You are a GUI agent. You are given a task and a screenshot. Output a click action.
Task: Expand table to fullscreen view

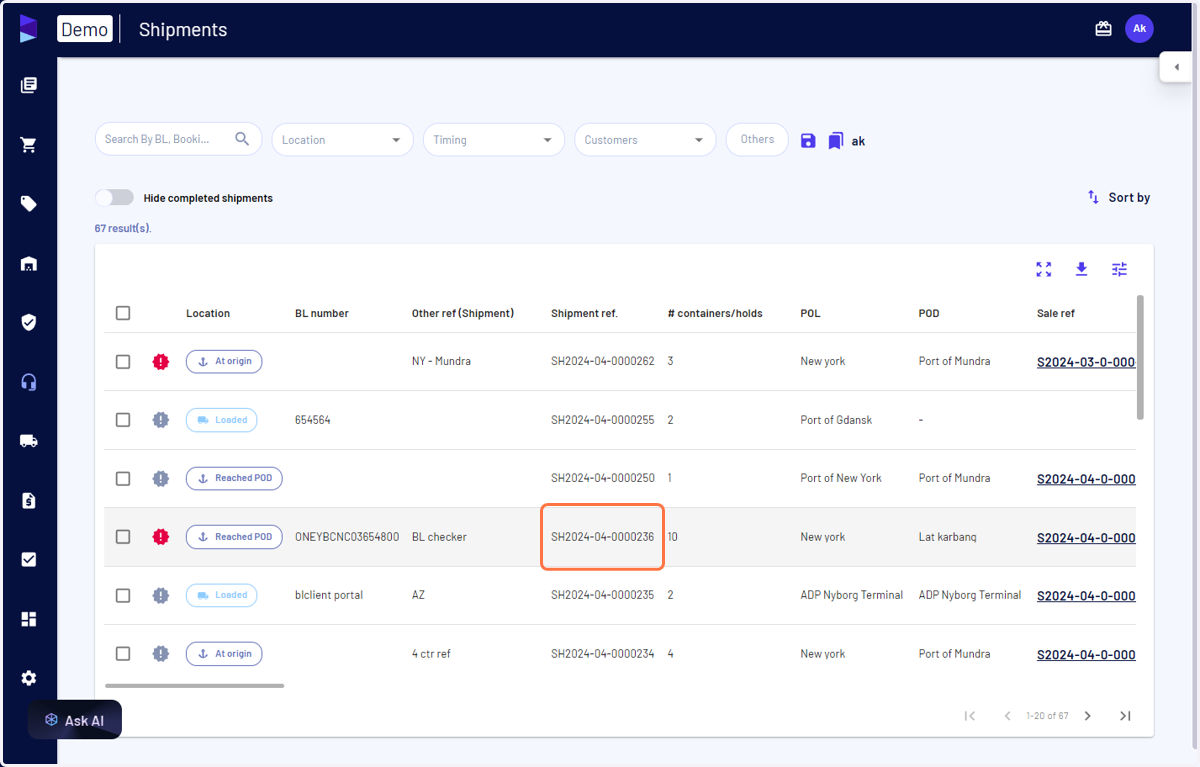(x=1044, y=269)
